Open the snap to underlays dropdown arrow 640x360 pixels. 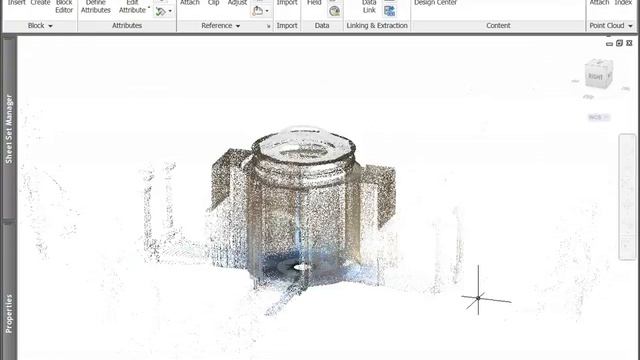coord(267,11)
